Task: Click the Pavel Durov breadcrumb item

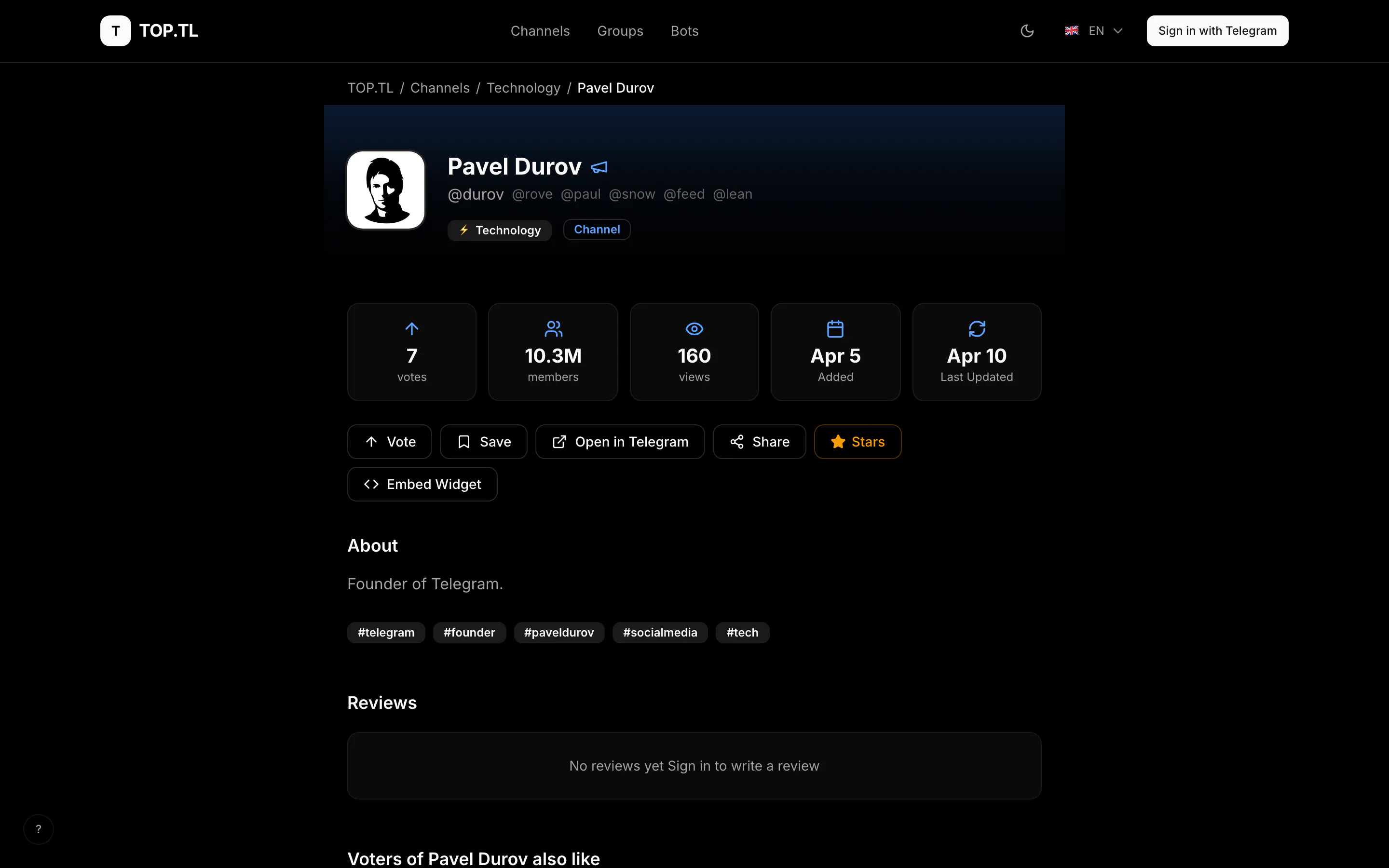Action: click(615, 88)
